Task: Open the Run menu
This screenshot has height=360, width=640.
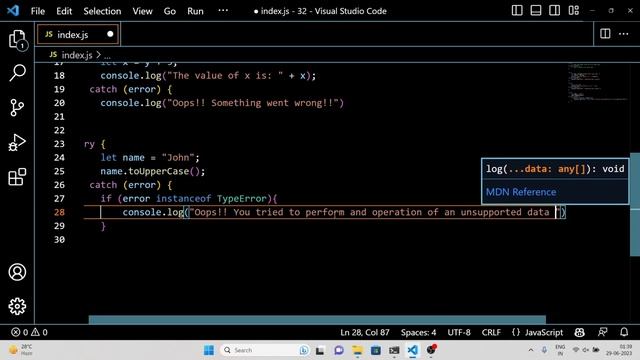Action: coord(195,11)
